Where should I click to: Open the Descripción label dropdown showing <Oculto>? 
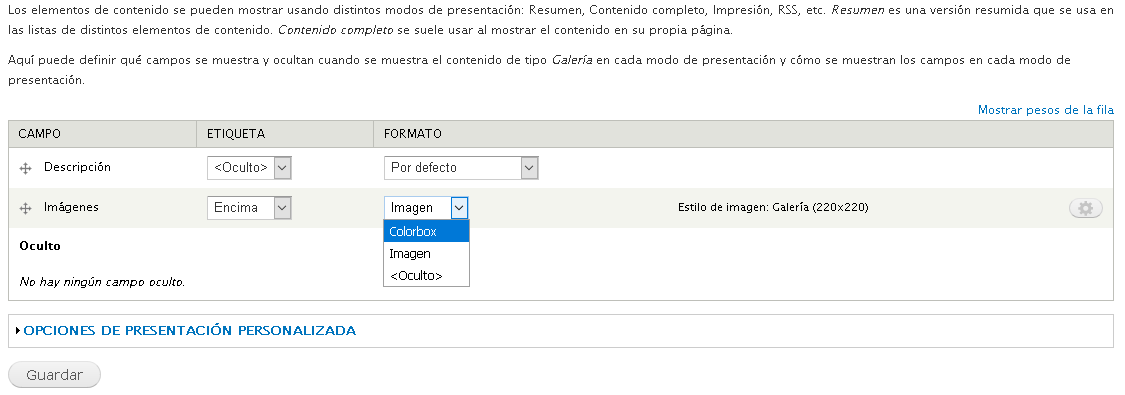point(249,168)
